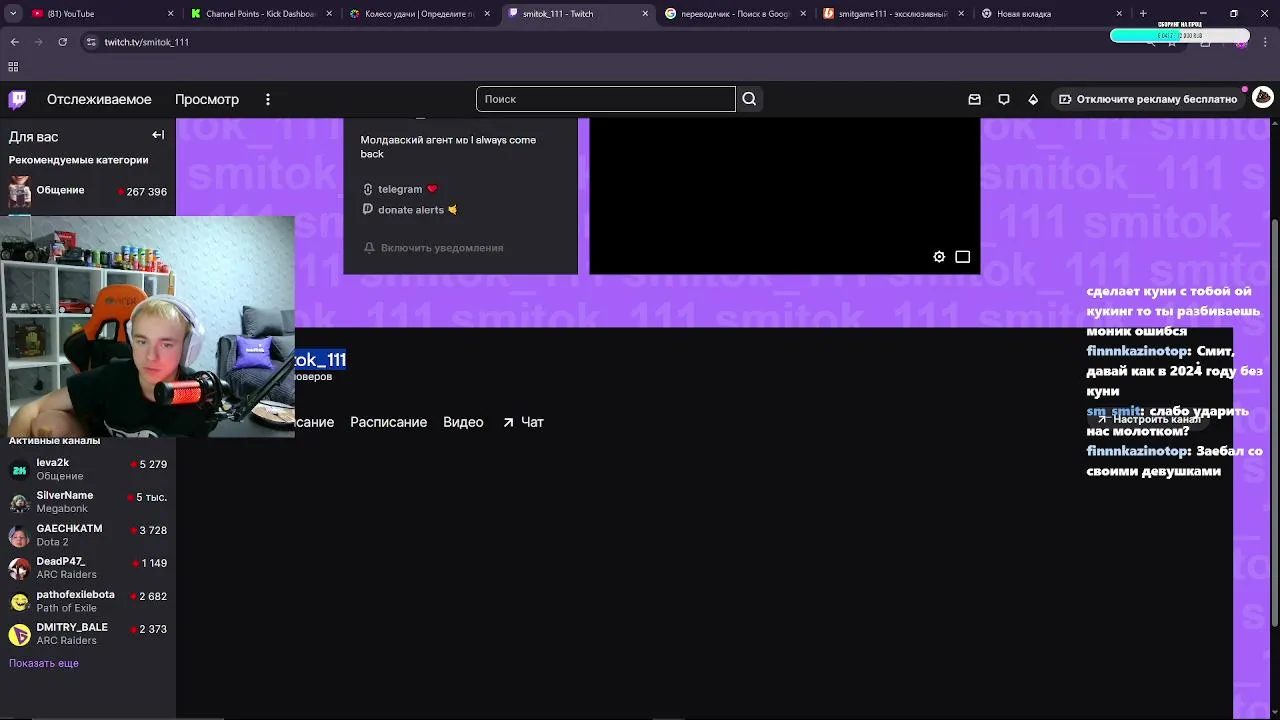This screenshot has width=1280, height=720.
Task: Click Включить уведомления button
Action: tap(433, 248)
